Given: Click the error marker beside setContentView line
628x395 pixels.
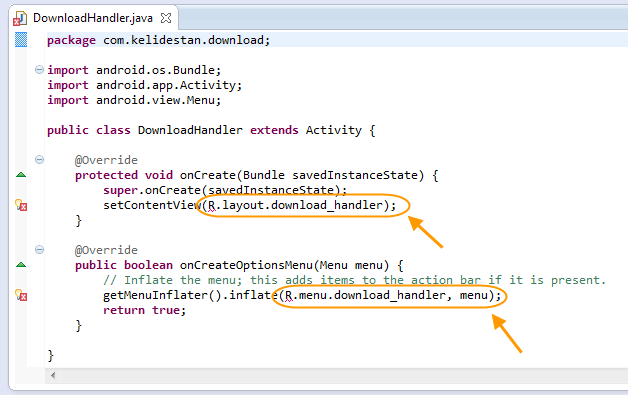Looking at the screenshot, I should point(21,205).
